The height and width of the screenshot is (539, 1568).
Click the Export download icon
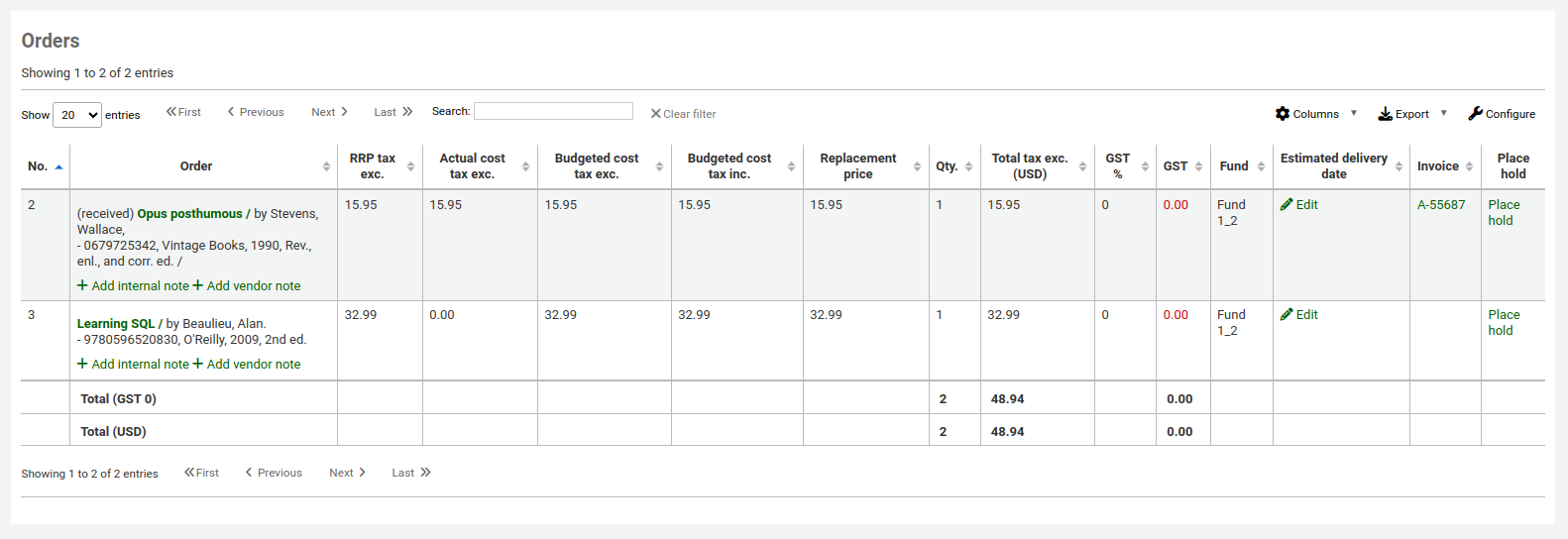point(1385,114)
